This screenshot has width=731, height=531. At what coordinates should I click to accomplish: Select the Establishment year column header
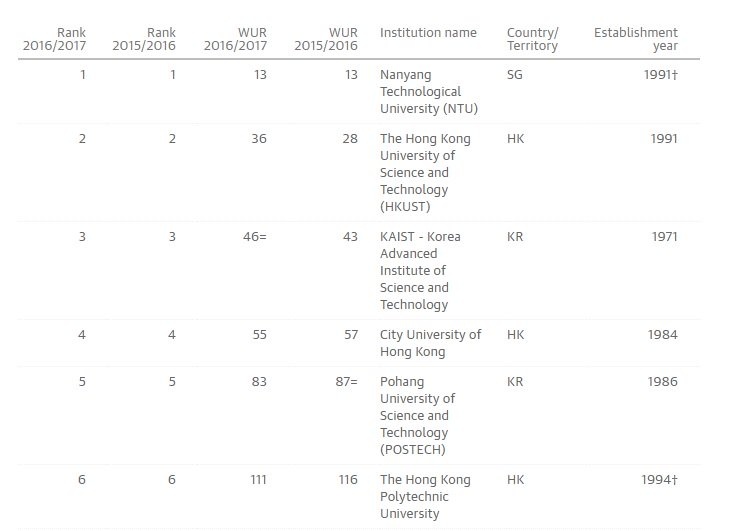[x=635, y=39]
